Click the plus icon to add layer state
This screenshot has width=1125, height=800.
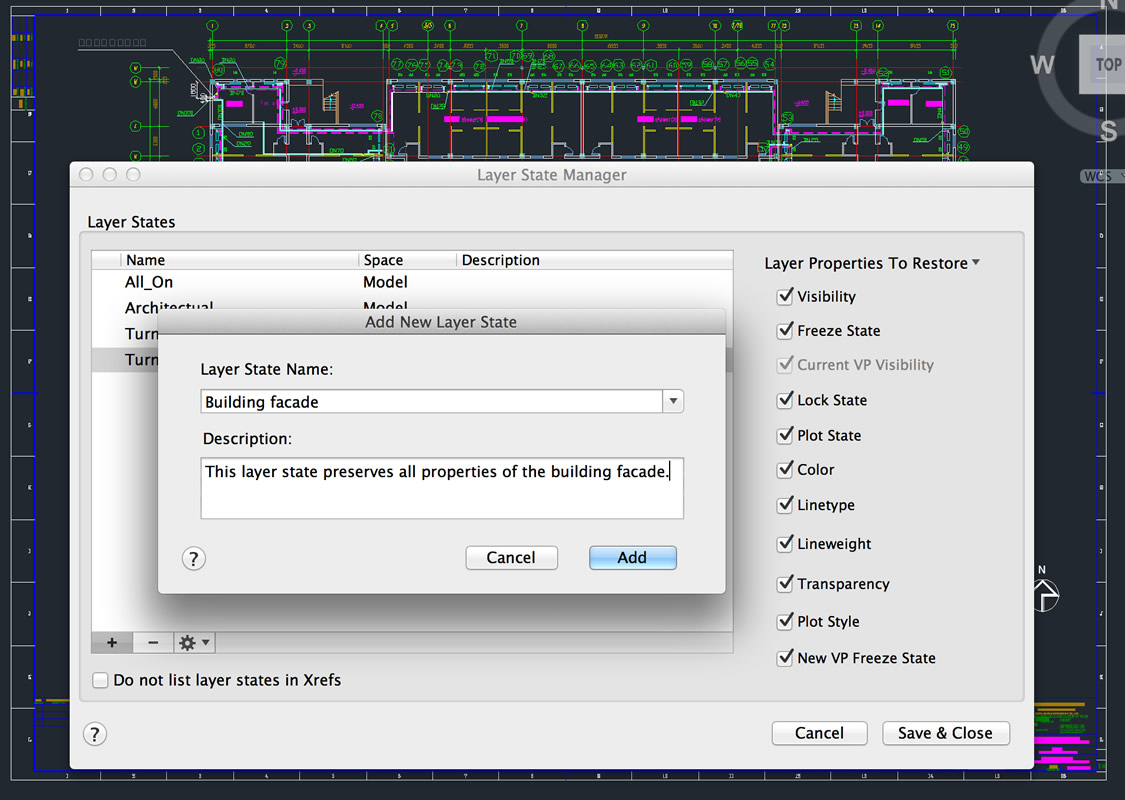click(112, 643)
